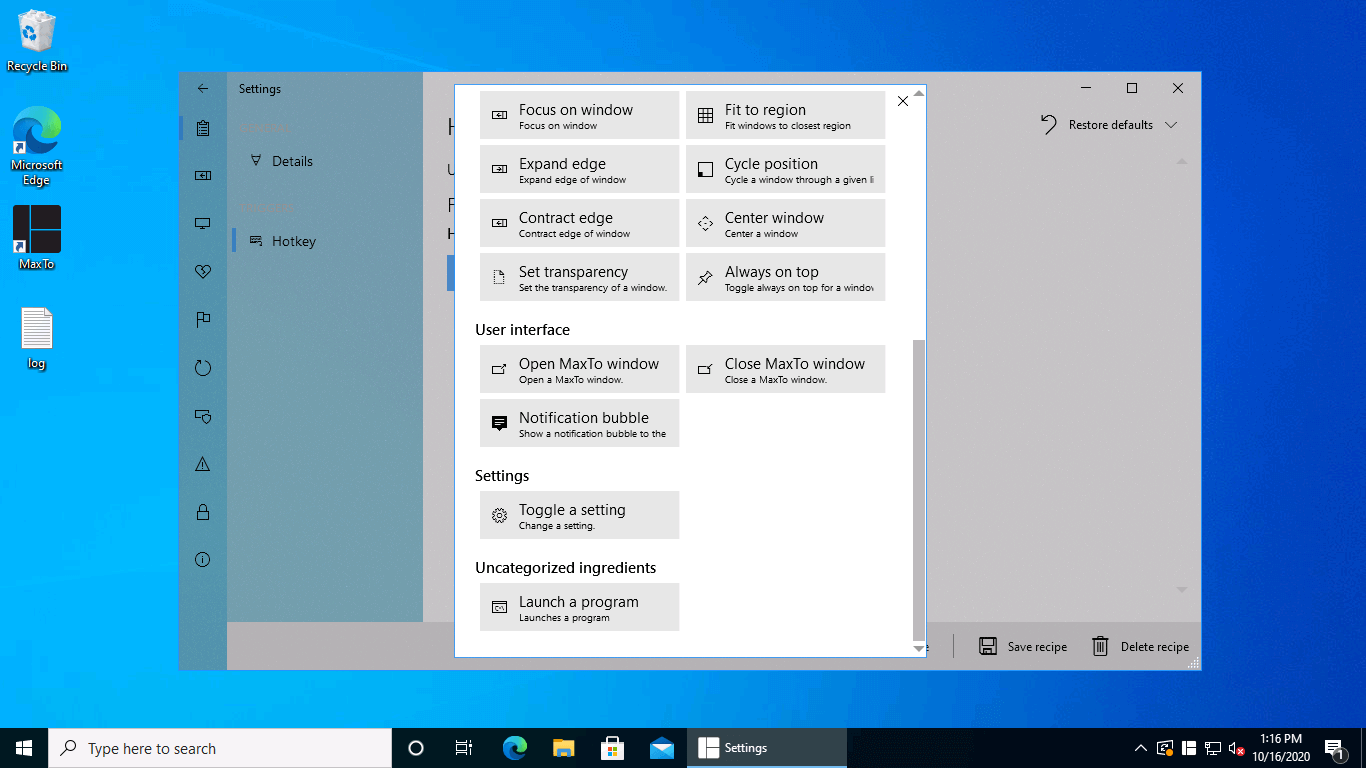
Task: Open the Hotkey item in sidebar
Action: point(293,241)
